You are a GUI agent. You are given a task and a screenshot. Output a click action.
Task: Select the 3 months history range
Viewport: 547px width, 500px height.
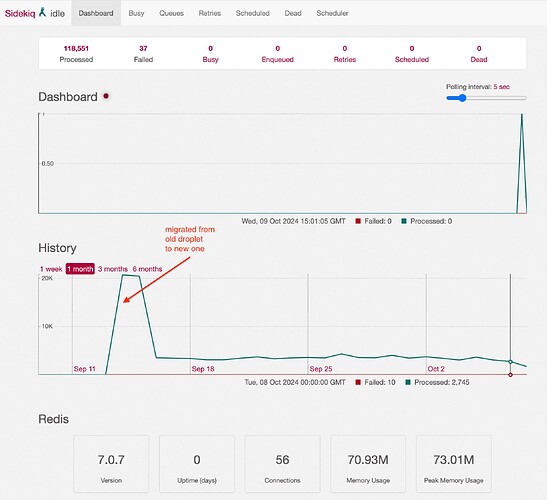(113, 269)
